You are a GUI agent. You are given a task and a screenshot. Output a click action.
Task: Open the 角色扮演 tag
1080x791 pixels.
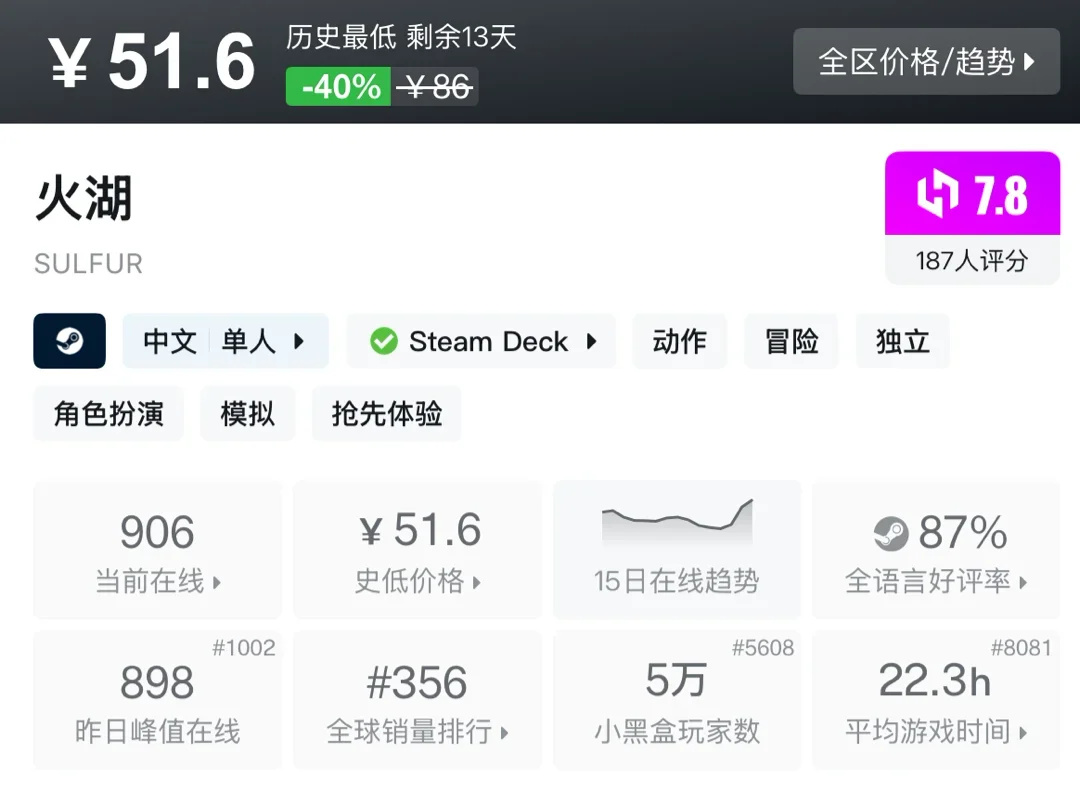pyautogui.click(x=108, y=414)
